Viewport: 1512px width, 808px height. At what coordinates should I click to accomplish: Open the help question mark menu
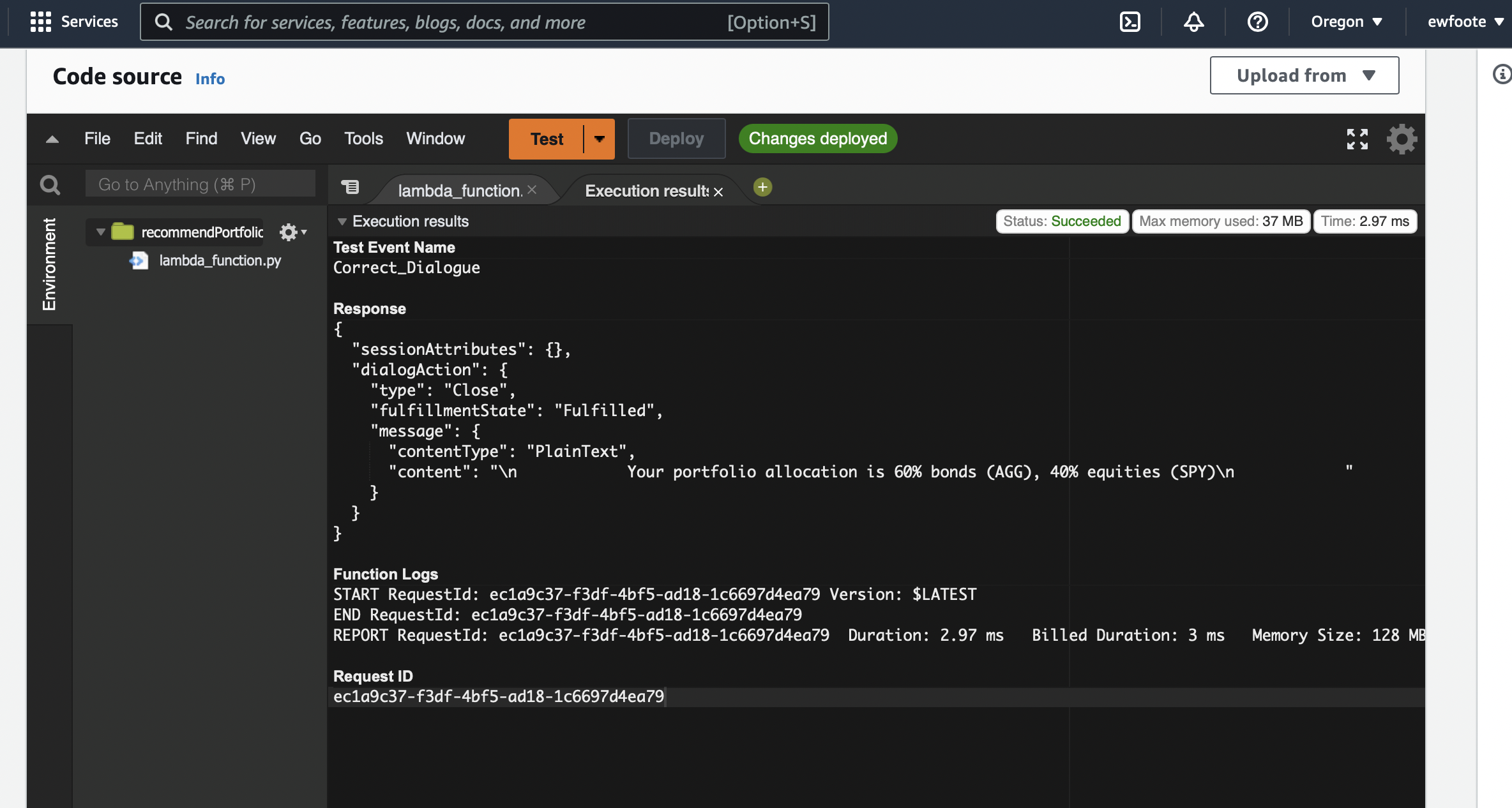pyautogui.click(x=1258, y=22)
